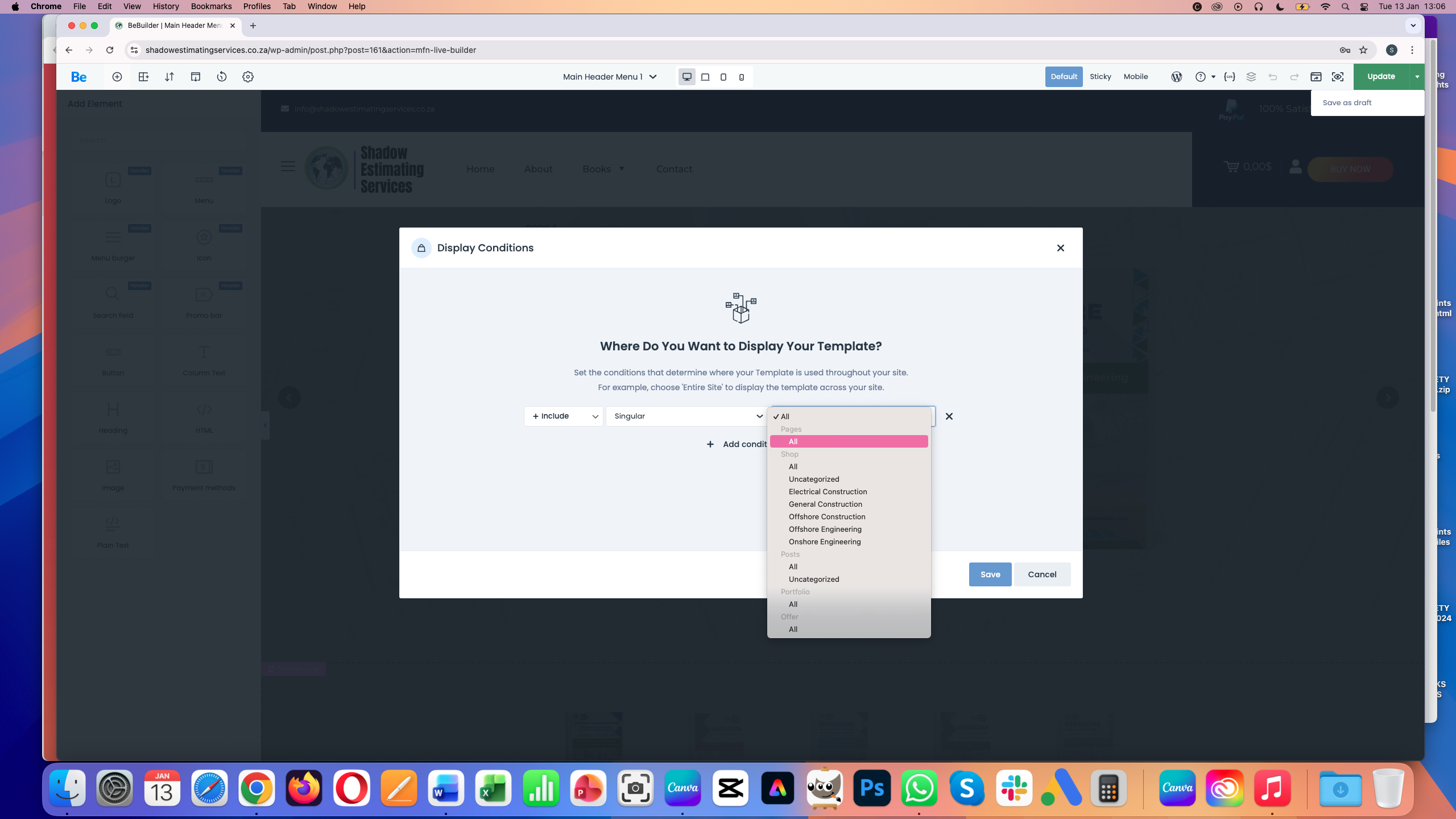Toggle the Default header mode

point(1064,77)
